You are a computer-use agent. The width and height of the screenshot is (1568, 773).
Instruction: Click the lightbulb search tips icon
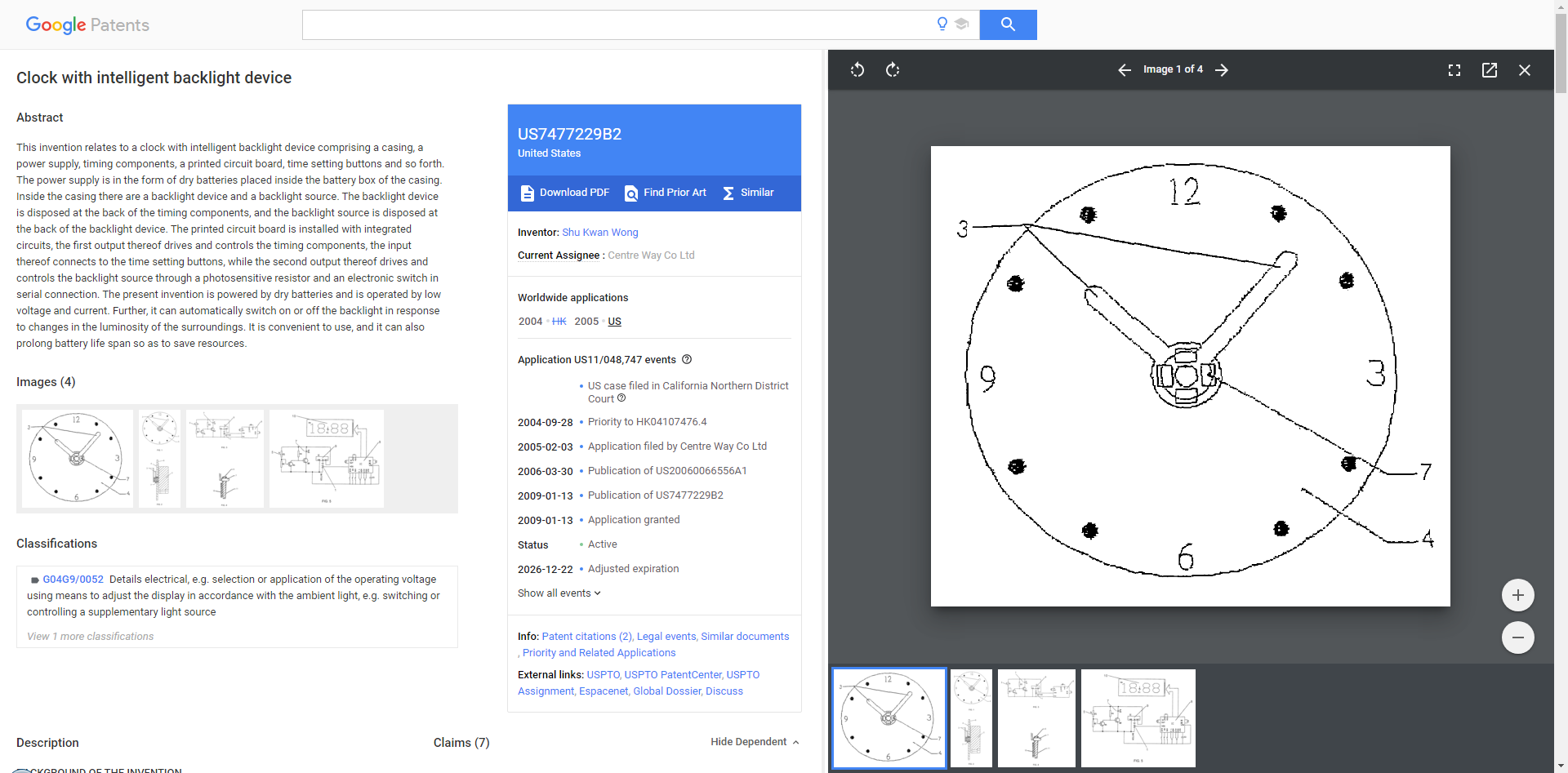[942, 24]
